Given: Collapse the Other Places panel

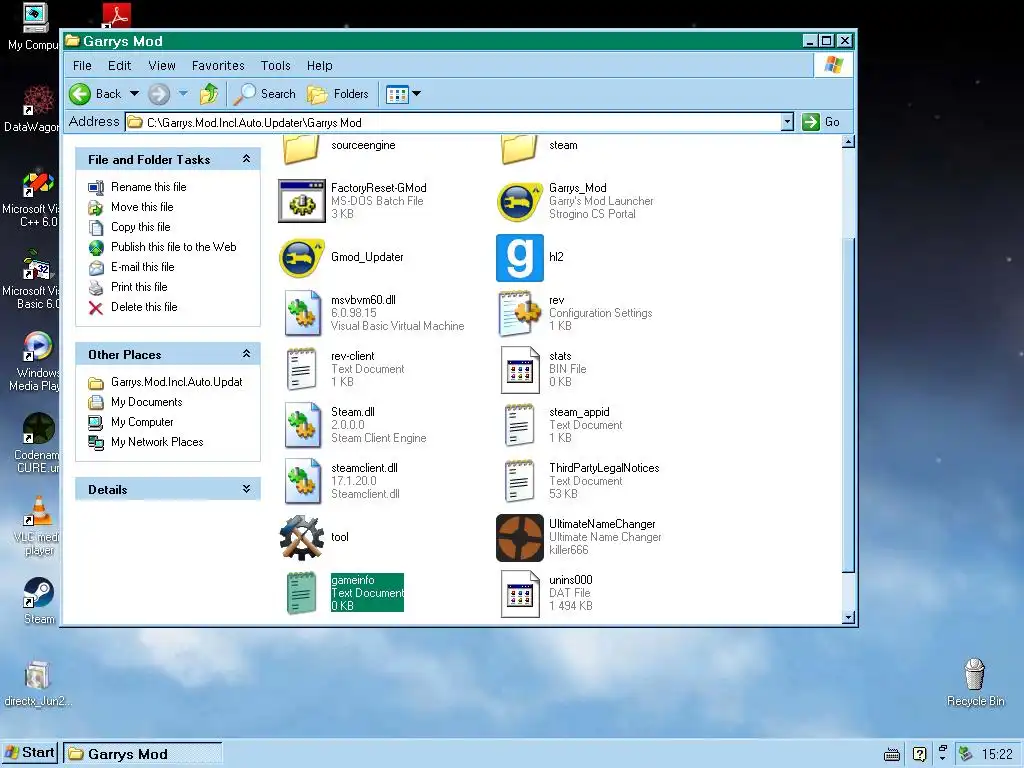Looking at the screenshot, I should [246, 353].
